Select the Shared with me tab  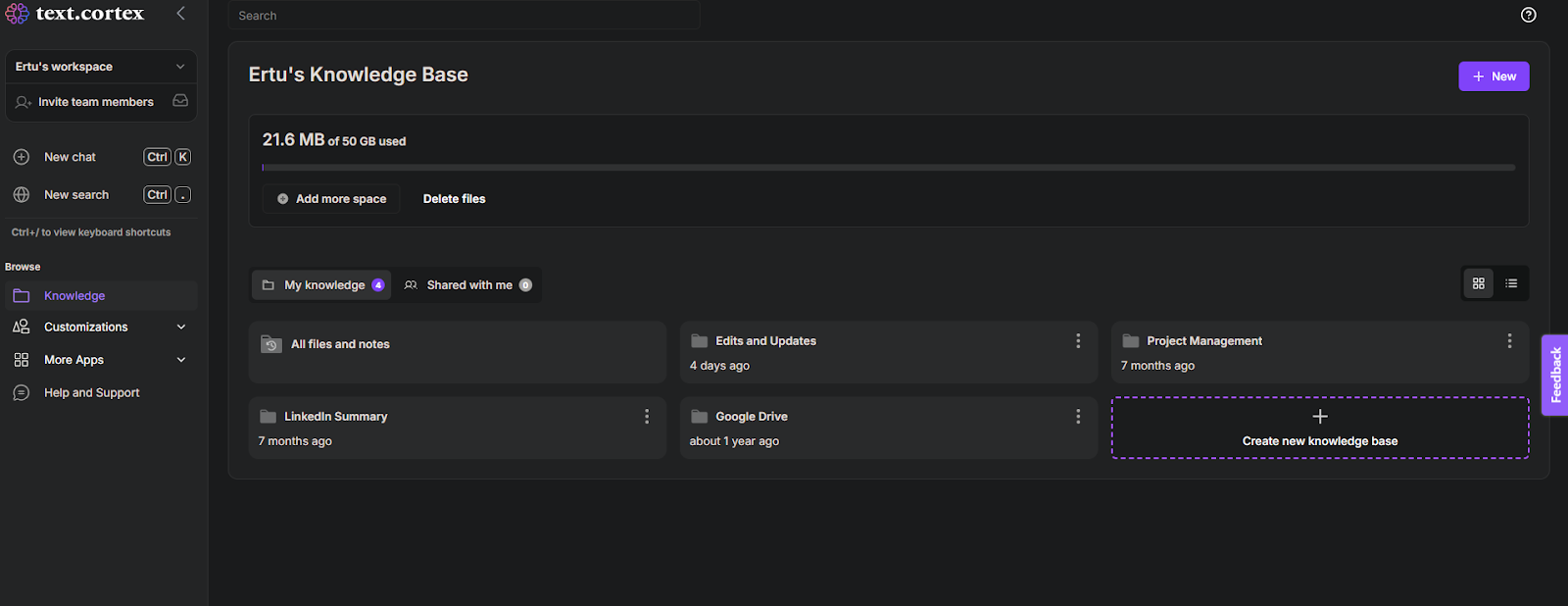pyautogui.click(x=467, y=285)
